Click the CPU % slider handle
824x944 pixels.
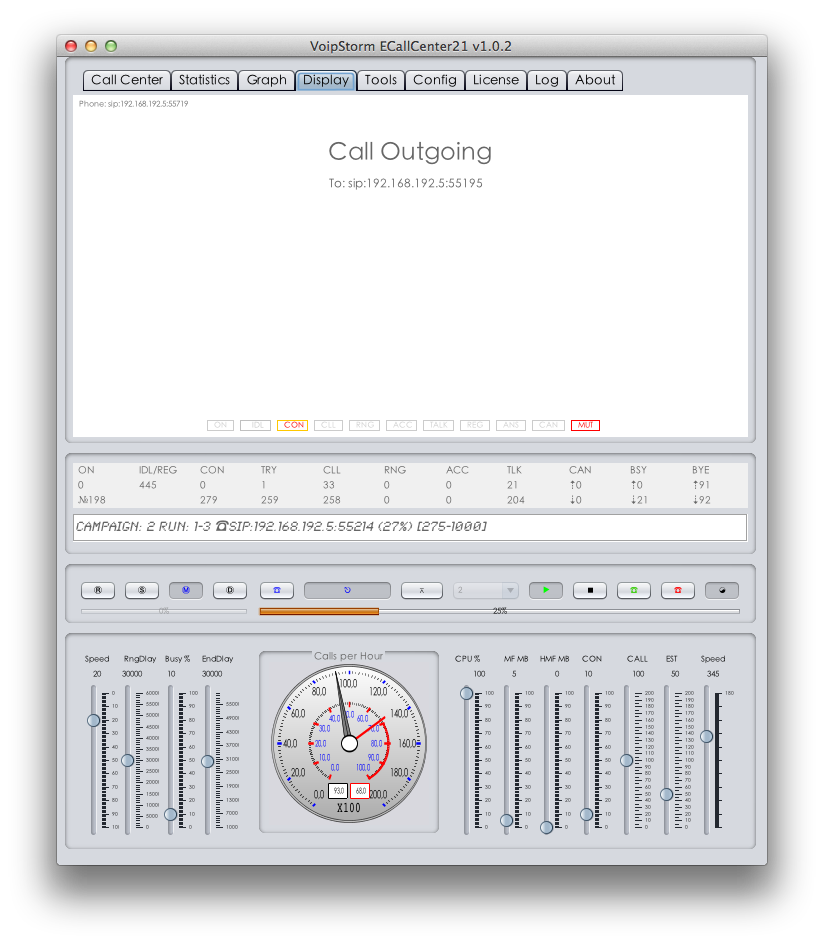[466, 694]
